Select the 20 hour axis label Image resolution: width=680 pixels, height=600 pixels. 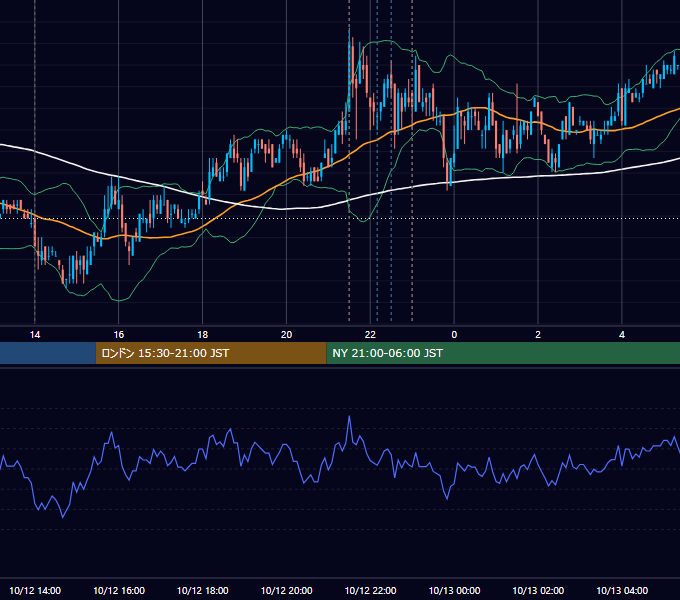point(286,335)
